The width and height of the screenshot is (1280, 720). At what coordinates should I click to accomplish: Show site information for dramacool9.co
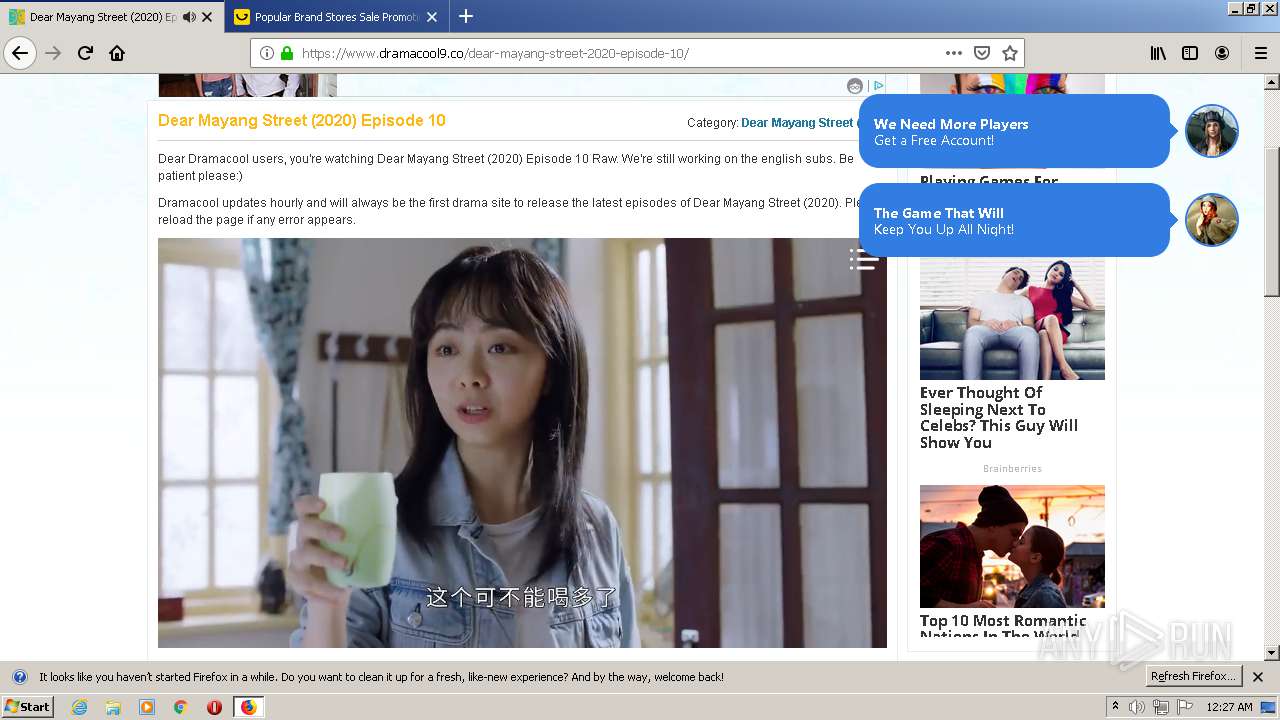tap(267, 53)
